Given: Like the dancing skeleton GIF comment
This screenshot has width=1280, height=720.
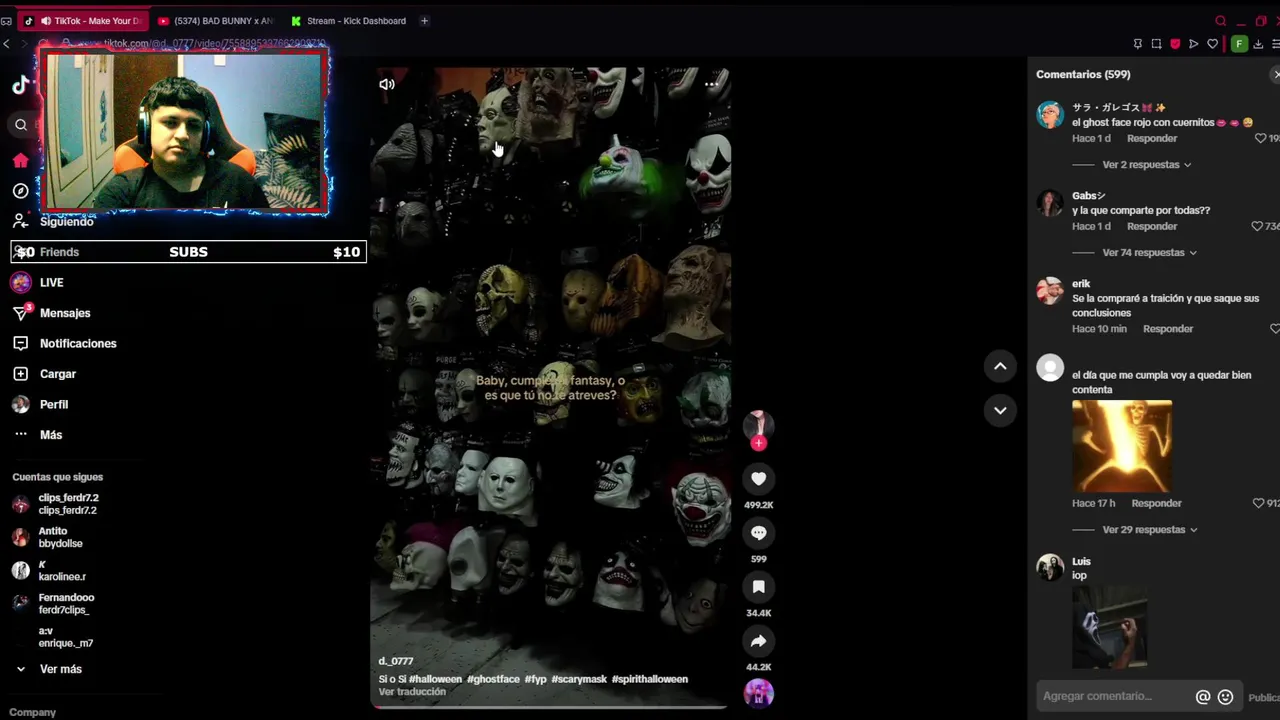Looking at the screenshot, I should pyautogui.click(x=1258, y=503).
